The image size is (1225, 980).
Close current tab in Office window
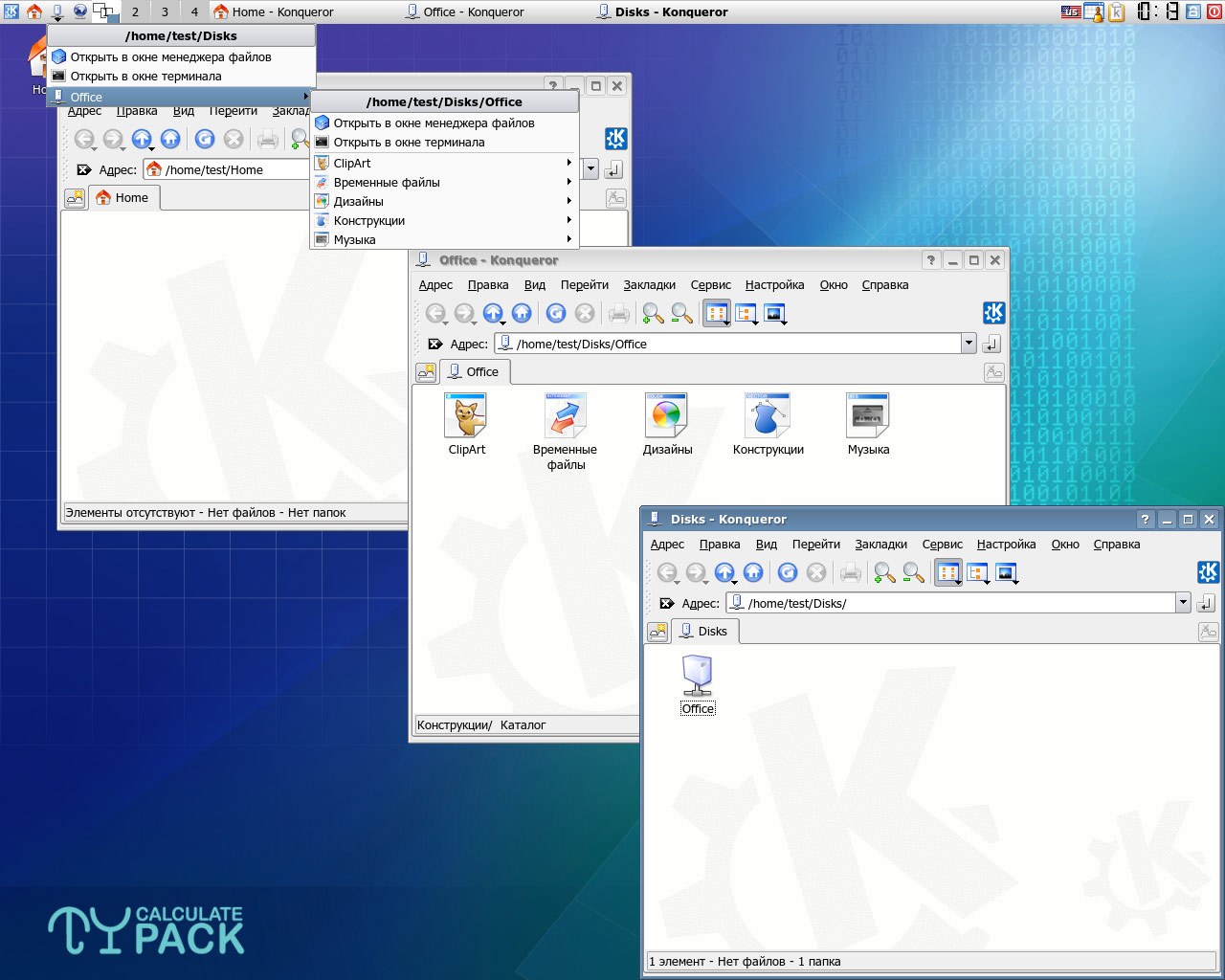[994, 372]
